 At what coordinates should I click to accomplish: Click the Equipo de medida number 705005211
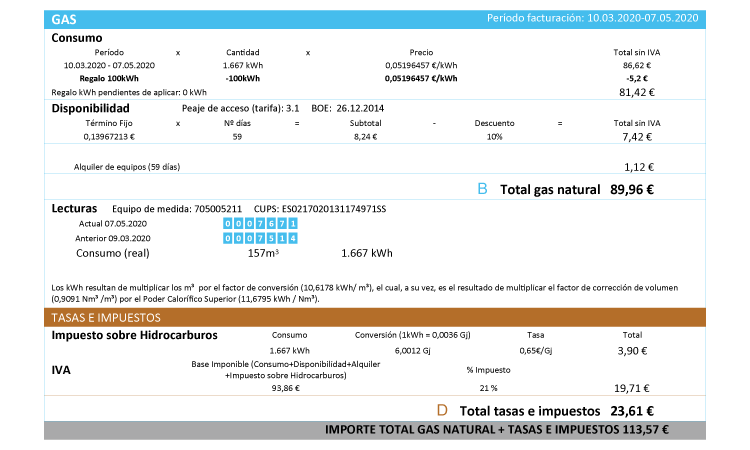[218, 208]
